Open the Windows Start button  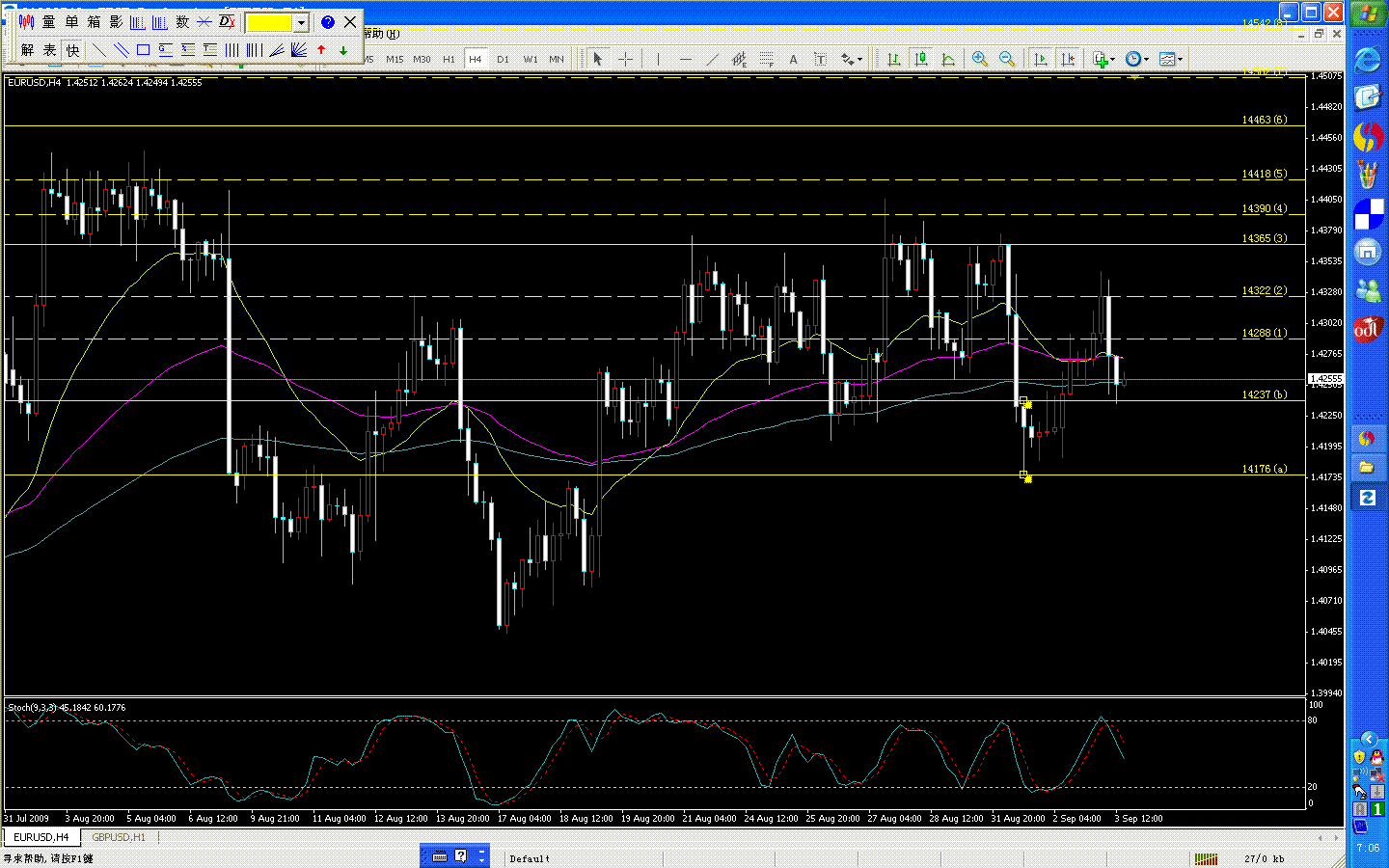tap(1368, 14)
